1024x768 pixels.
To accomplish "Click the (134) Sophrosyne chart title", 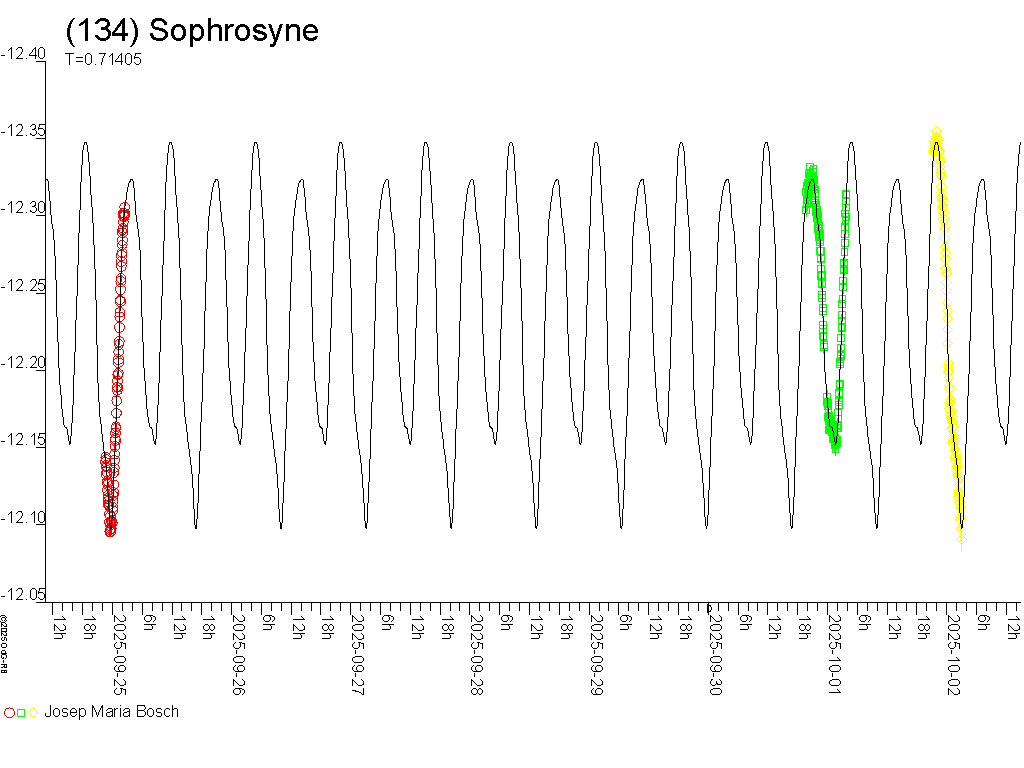I will tap(192, 30).
